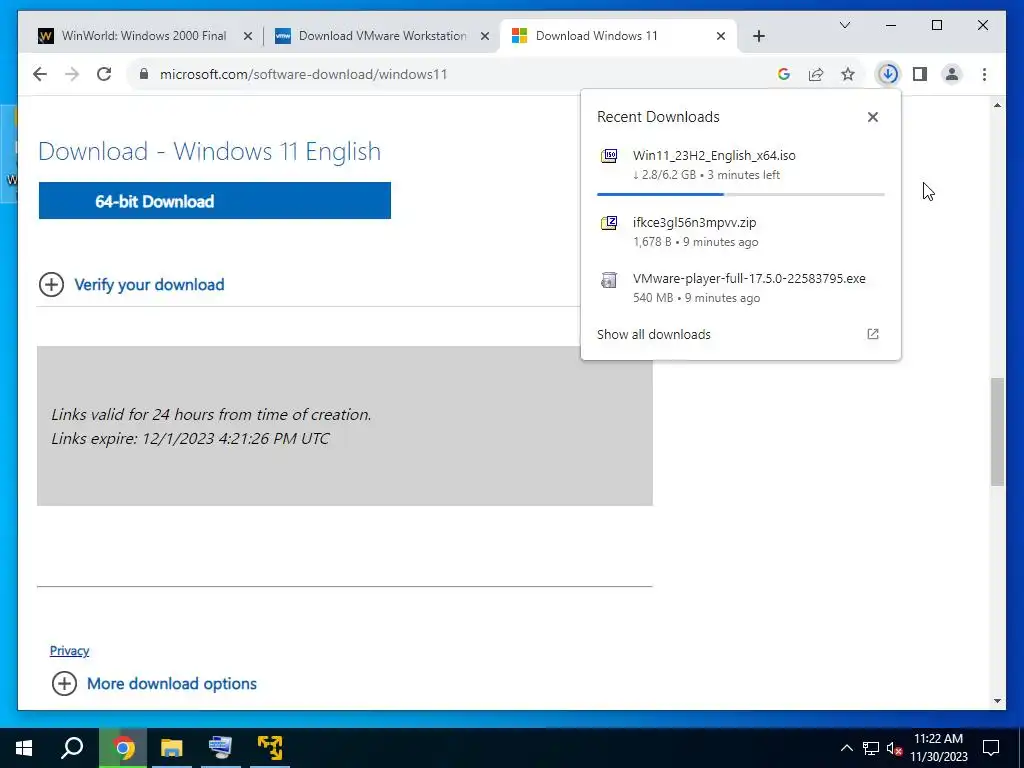Close the WinWorld Windows 2000 tab
The width and height of the screenshot is (1024, 768).
[x=248, y=37]
